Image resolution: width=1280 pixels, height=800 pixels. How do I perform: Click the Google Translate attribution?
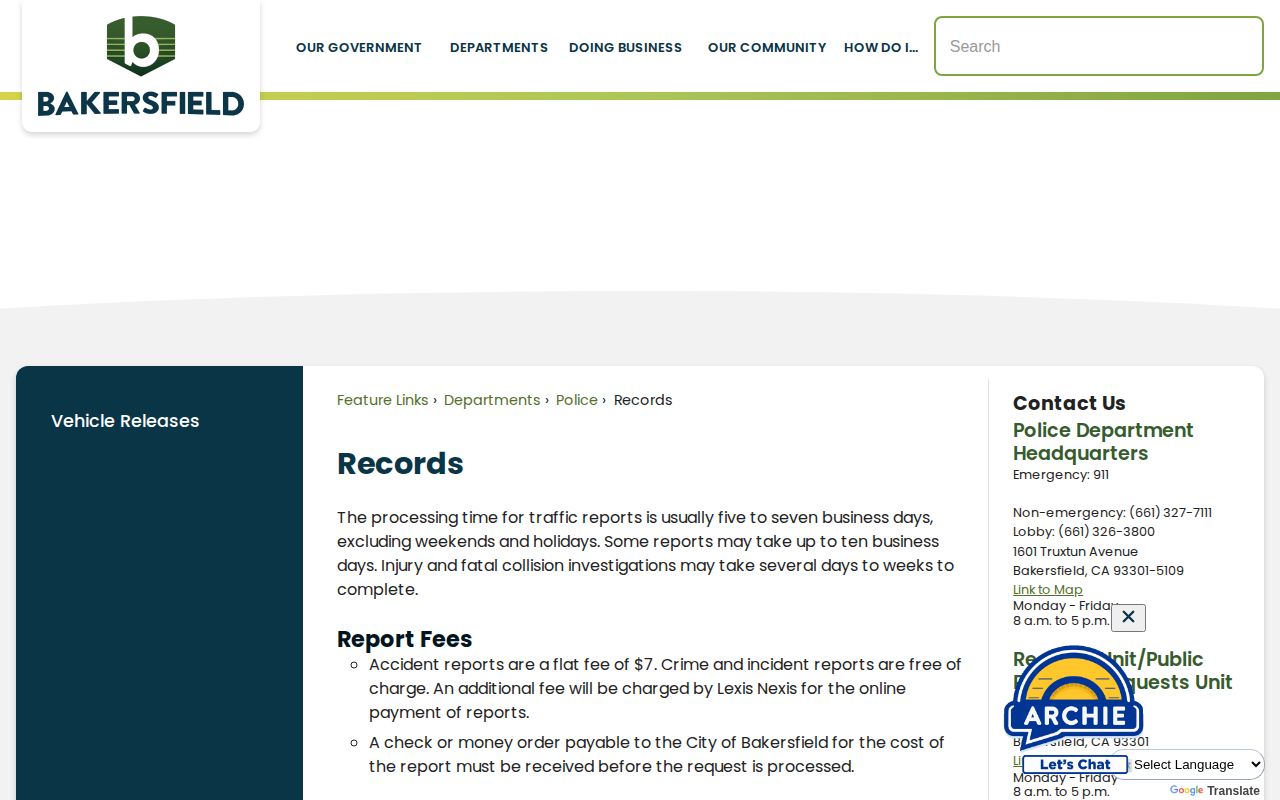[x=1214, y=790]
